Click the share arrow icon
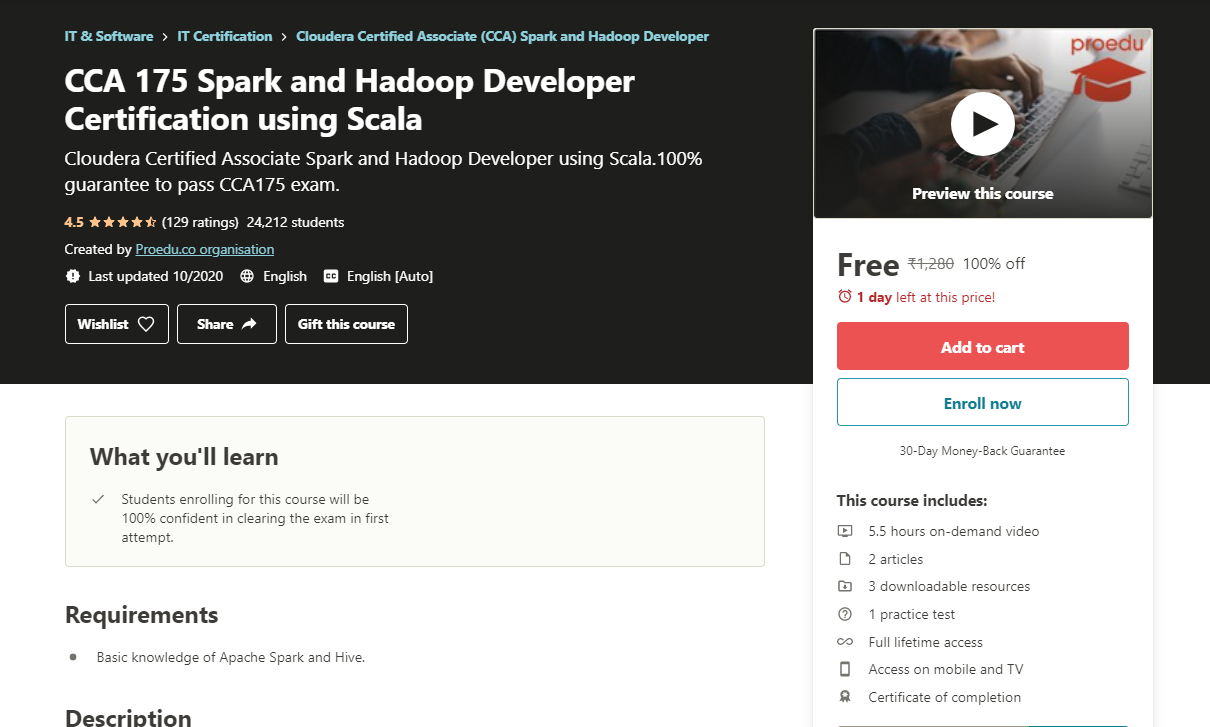 249,324
